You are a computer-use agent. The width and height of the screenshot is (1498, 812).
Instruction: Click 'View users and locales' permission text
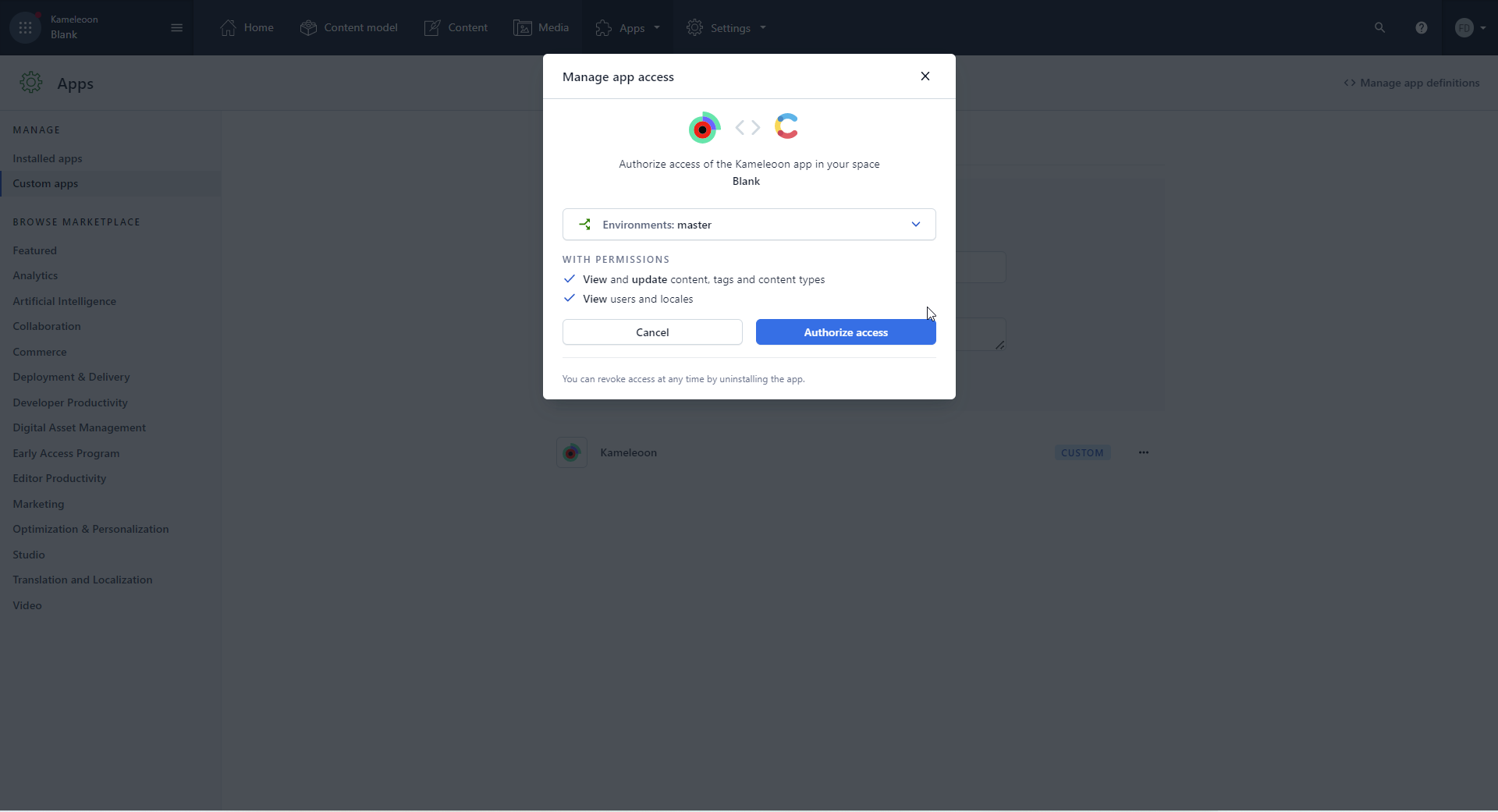coord(637,299)
